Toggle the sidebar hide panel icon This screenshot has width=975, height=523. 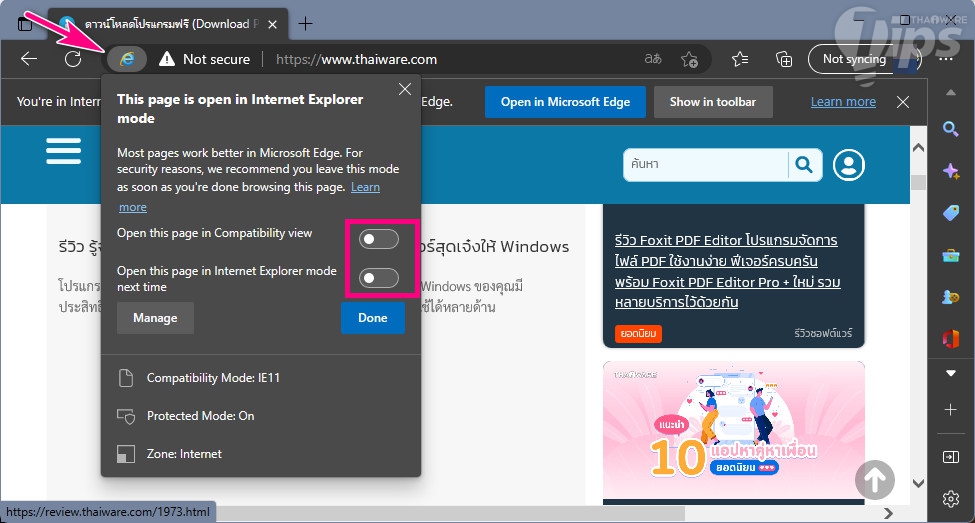tap(950, 457)
